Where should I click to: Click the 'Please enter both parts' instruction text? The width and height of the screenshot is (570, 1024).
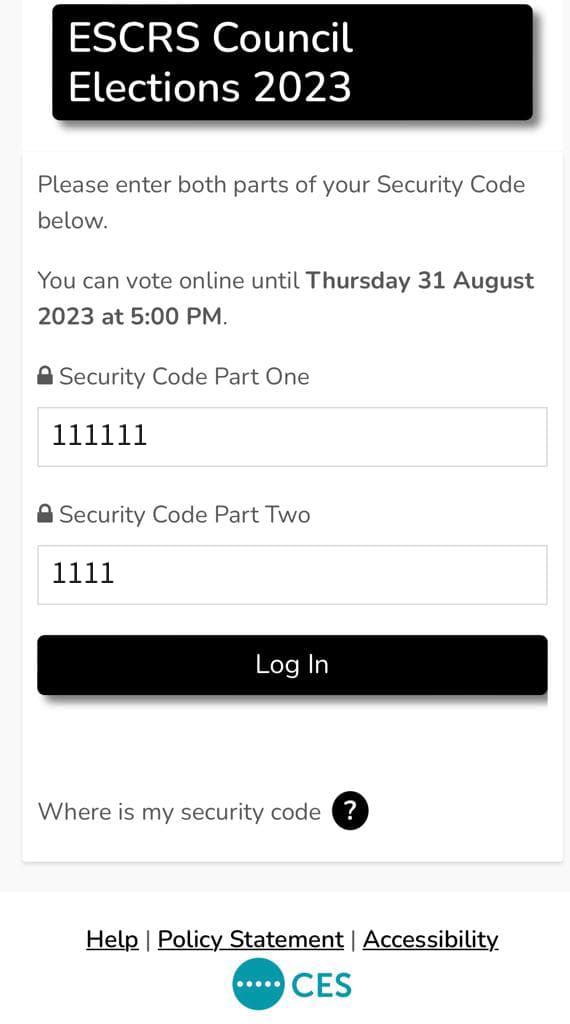pyautogui.click(x=281, y=202)
